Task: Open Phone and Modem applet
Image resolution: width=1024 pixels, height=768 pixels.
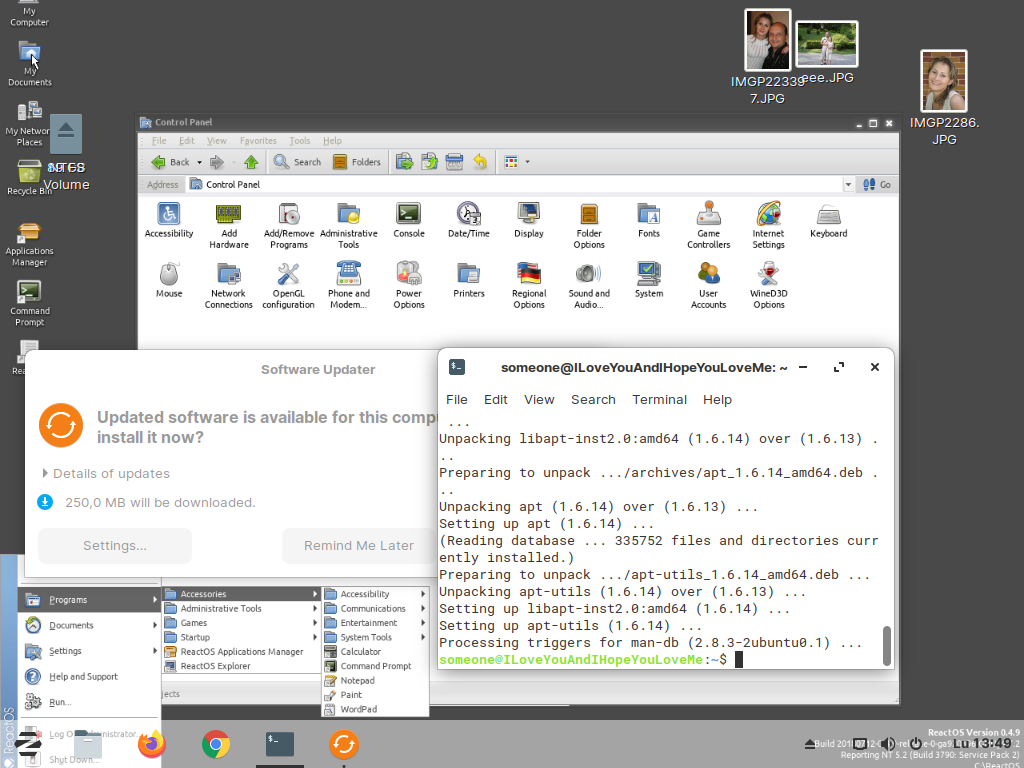Action: pos(349,285)
